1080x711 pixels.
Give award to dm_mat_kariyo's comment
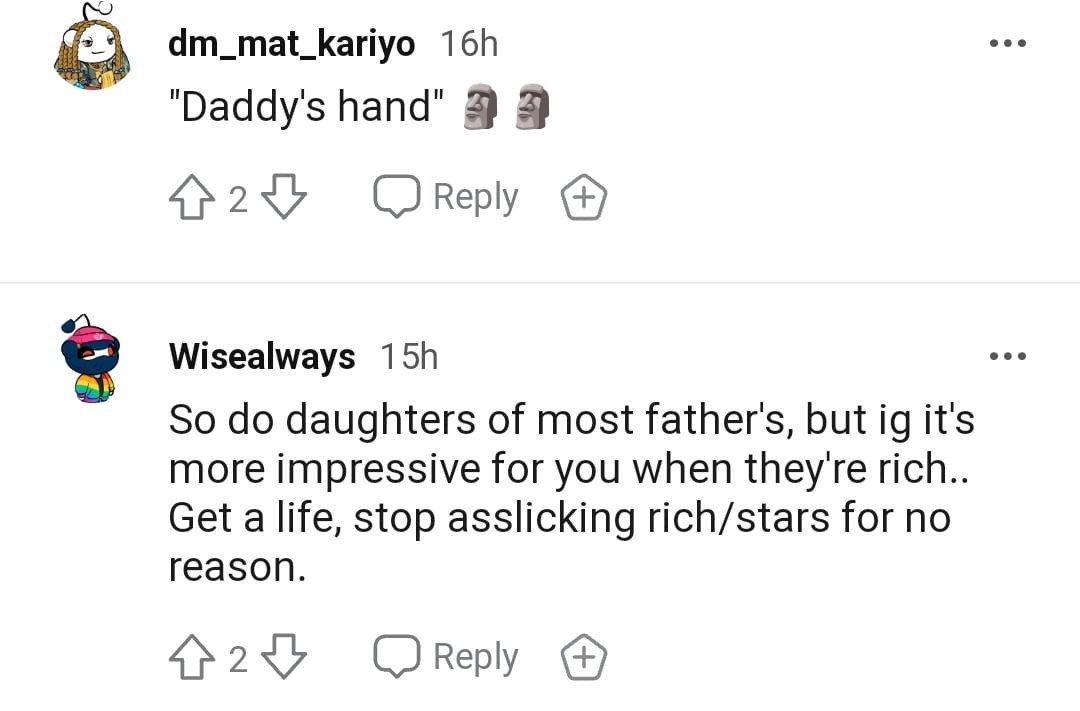point(583,198)
